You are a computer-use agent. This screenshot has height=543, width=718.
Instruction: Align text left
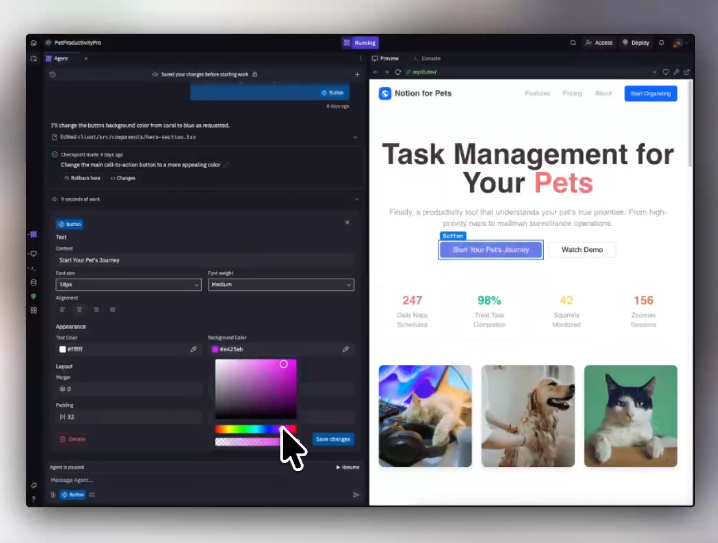[63, 310]
